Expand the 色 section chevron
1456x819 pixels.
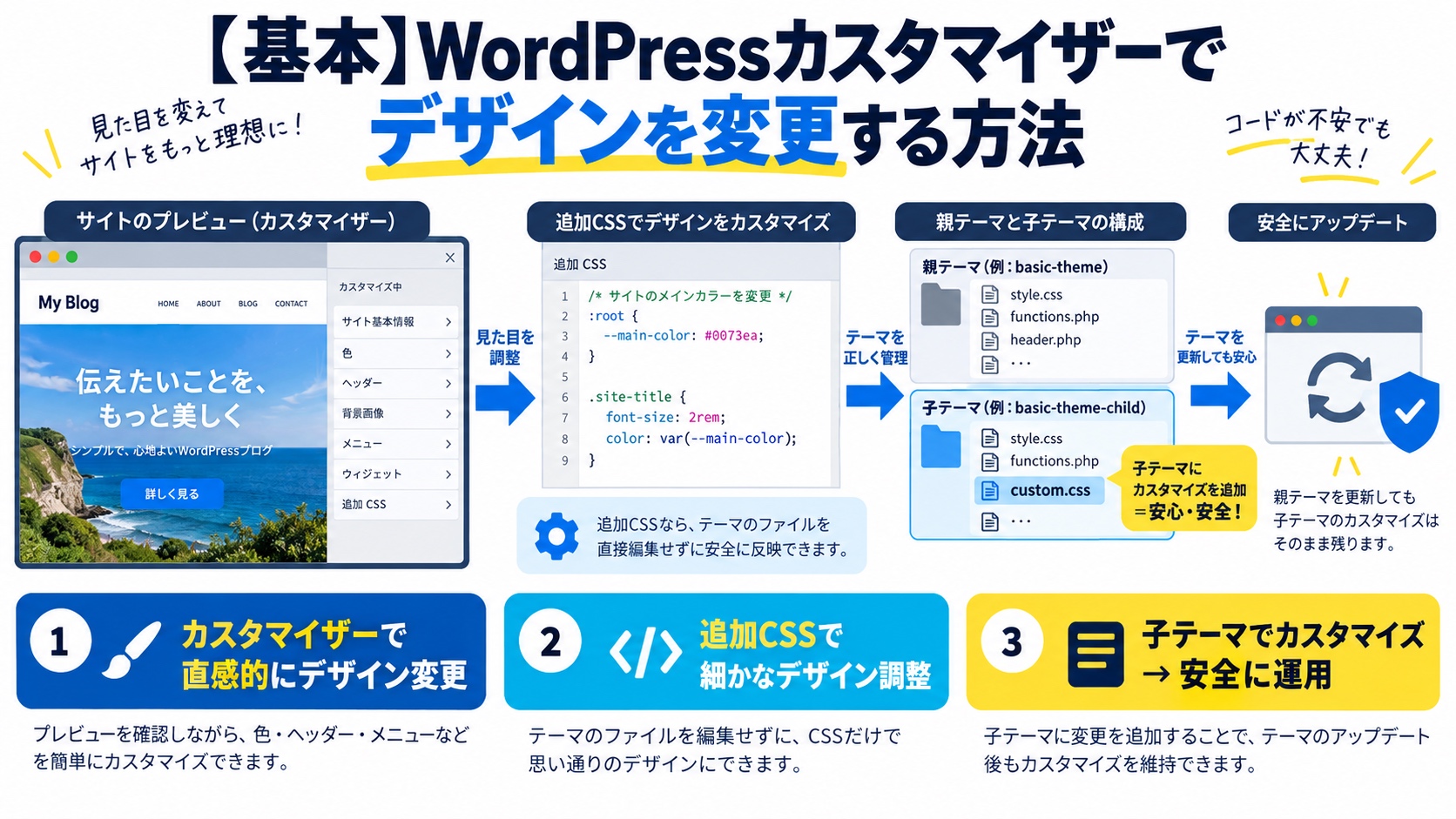[x=448, y=353]
